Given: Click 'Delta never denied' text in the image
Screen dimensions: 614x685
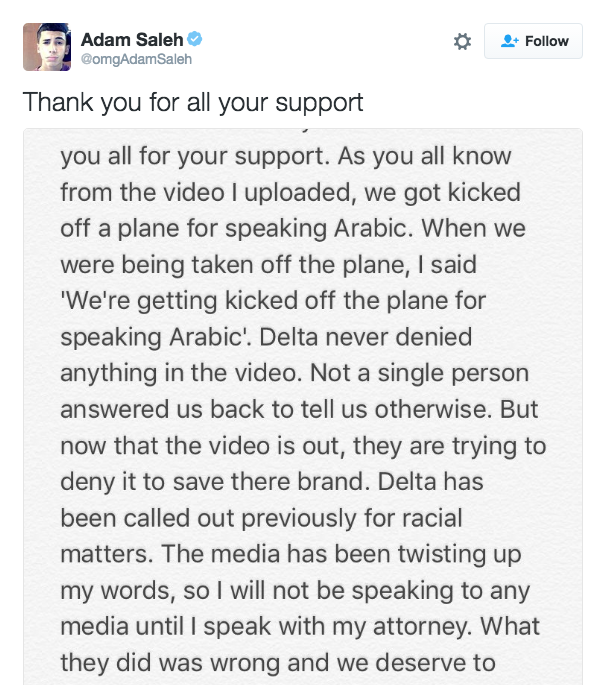Looking at the screenshot, I should pyautogui.click(x=365, y=337).
